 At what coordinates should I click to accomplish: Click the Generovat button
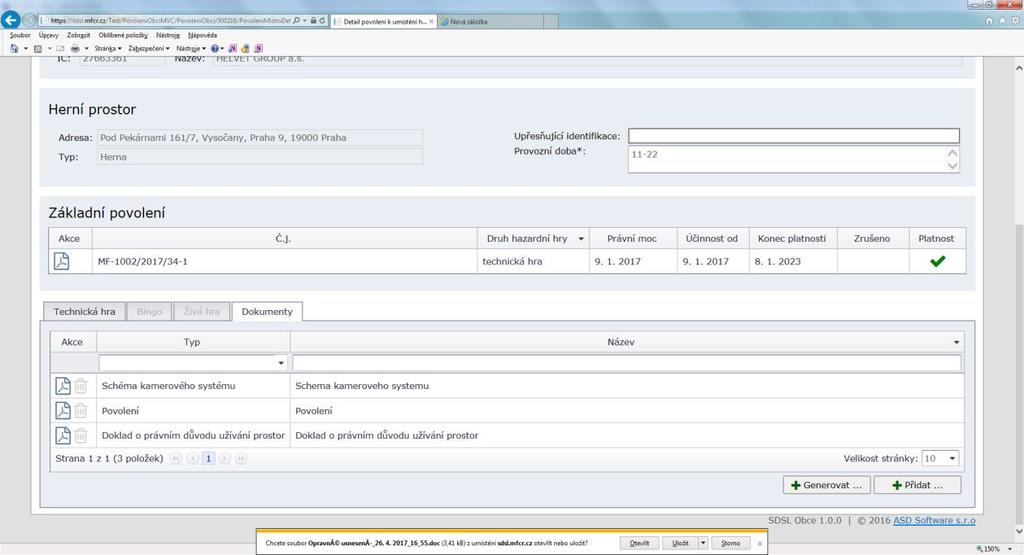click(827, 485)
